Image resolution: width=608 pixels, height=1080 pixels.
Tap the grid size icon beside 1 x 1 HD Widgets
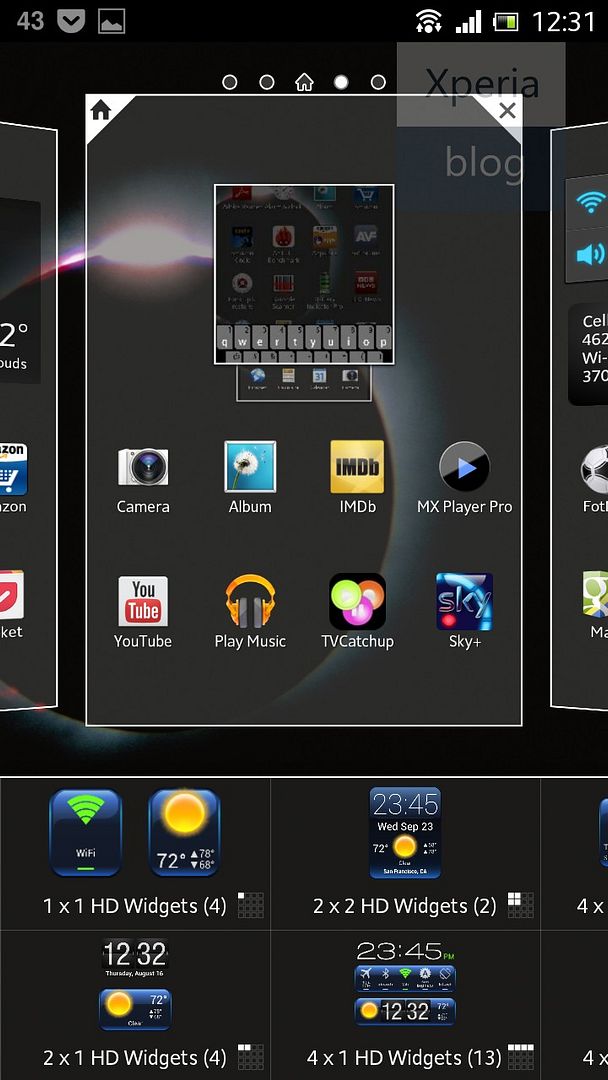click(x=251, y=906)
